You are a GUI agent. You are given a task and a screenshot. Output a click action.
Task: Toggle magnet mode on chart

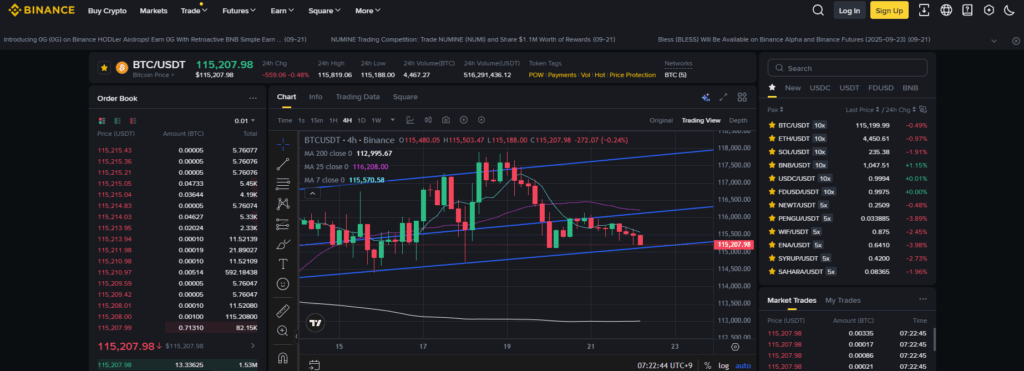click(x=283, y=357)
